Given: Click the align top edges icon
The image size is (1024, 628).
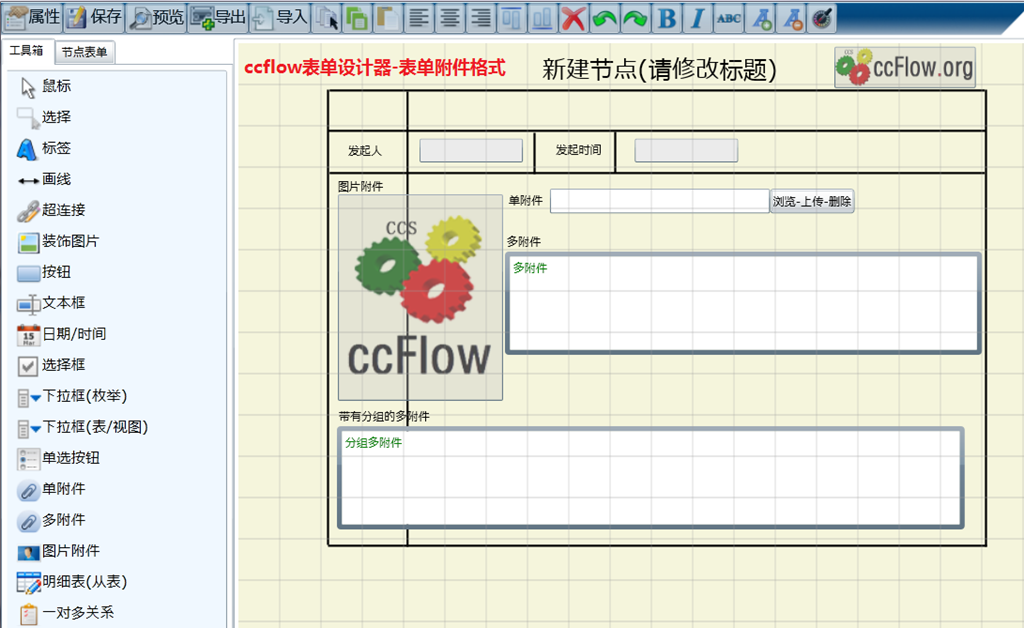Looking at the screenshot, I should click(x=511, y=18).
